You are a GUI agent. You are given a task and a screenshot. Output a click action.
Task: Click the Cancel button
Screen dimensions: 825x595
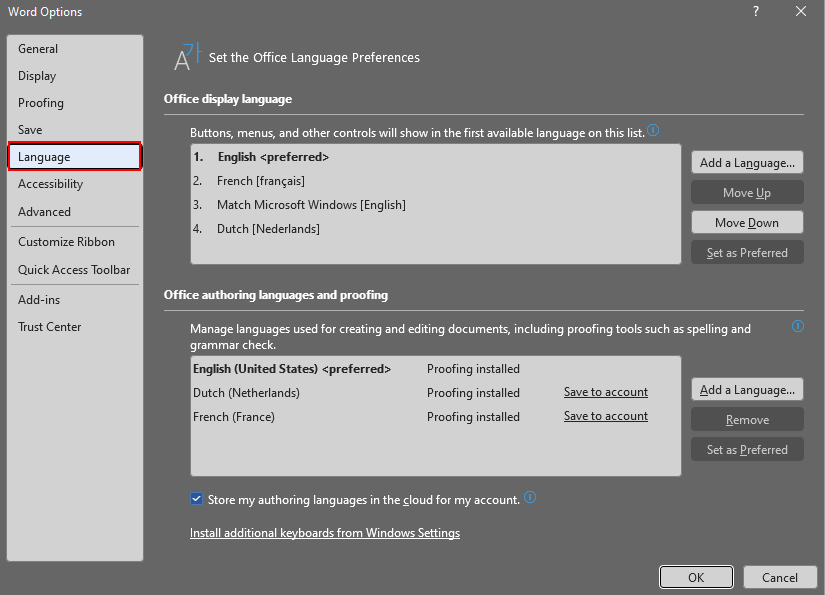[780, 577]
